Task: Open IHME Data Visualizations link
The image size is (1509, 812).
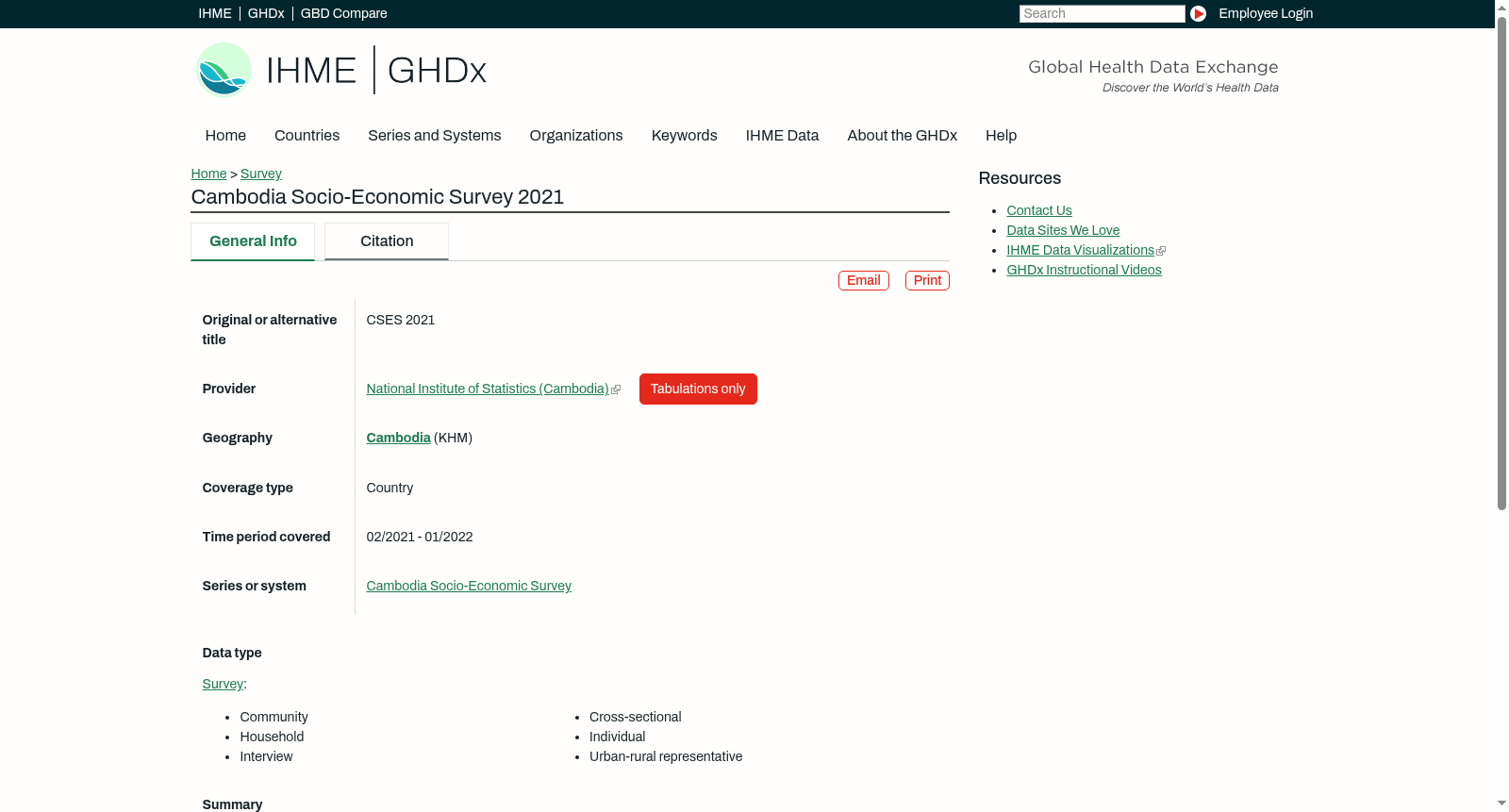Action: tap(1080, 250)
